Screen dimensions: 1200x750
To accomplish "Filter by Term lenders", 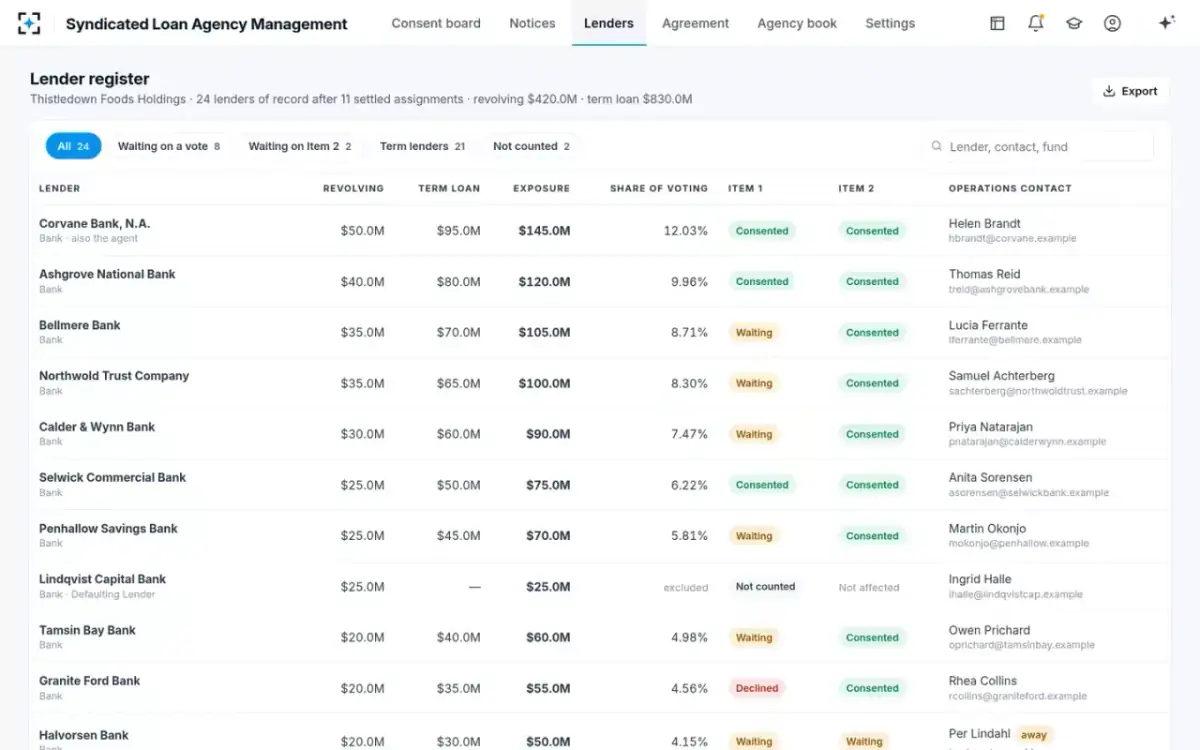I will click(422, 146).
